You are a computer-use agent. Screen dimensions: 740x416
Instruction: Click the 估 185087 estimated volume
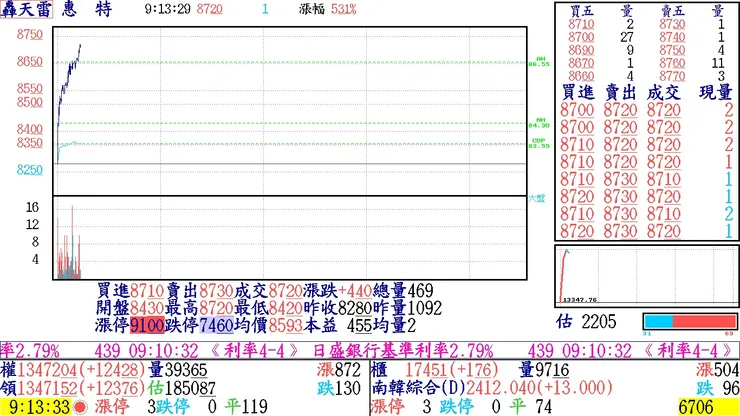[181, 388]
